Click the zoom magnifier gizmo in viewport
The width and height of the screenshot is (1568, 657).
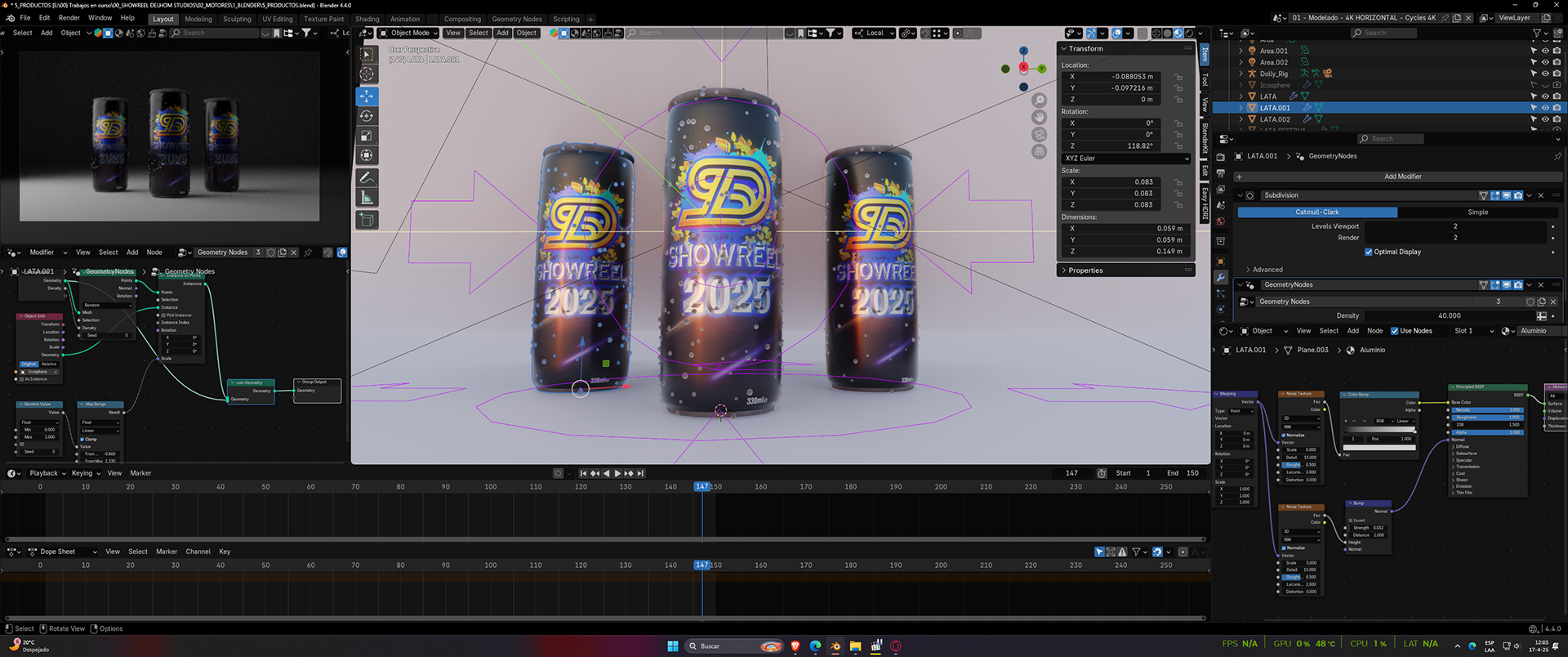tap(1039, 100)
